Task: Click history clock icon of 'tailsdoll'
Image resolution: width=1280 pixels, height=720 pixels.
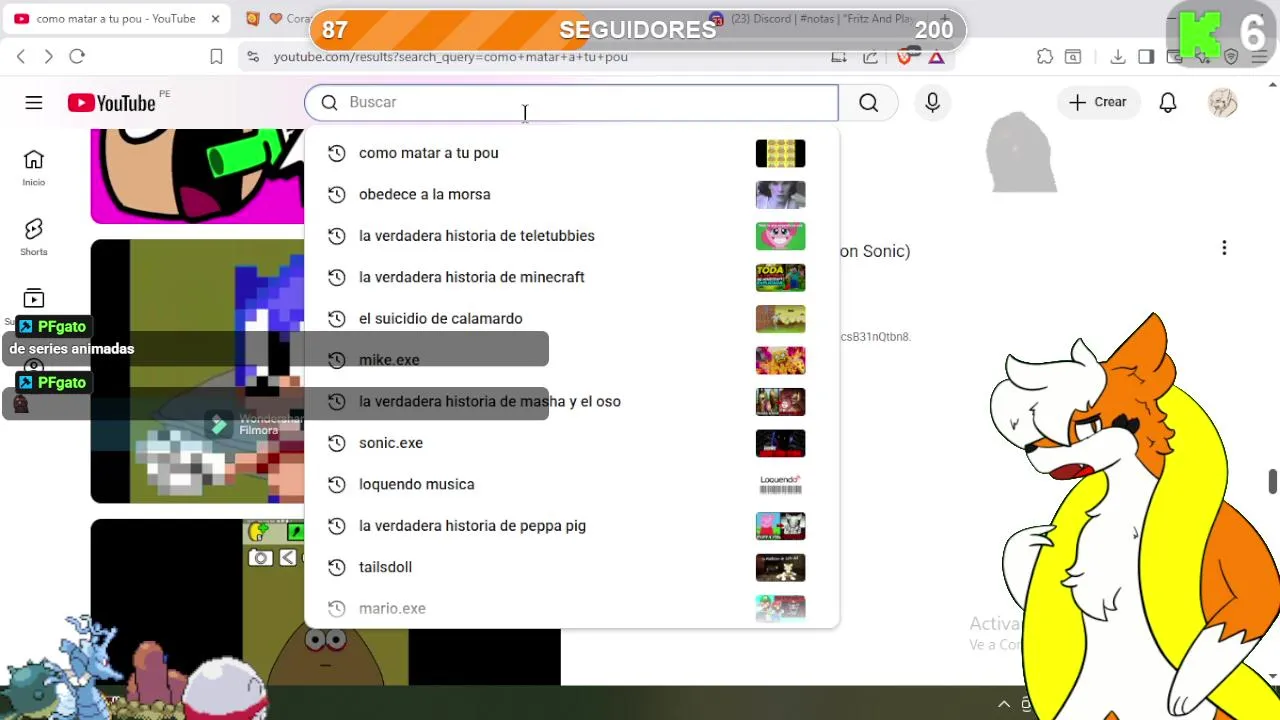Action: [337, 567]
